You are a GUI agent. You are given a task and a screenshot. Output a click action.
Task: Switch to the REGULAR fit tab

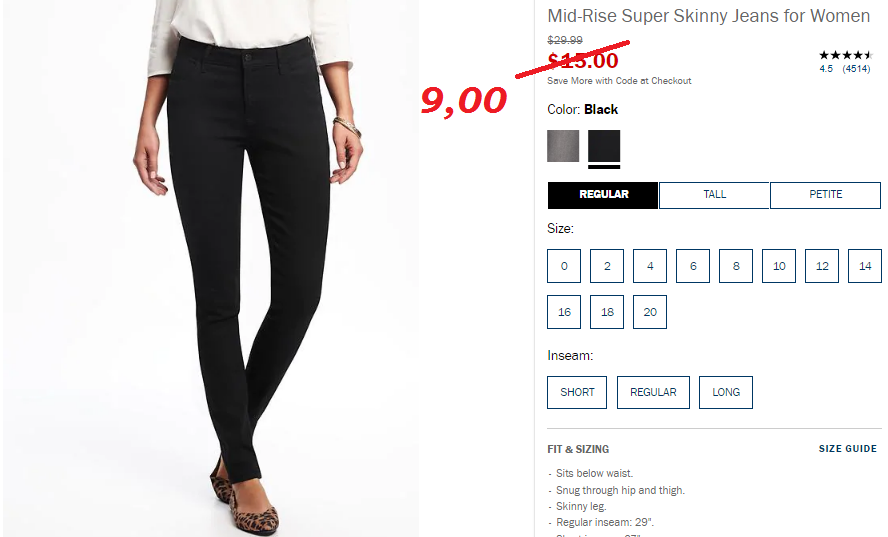tap(603, 195)
